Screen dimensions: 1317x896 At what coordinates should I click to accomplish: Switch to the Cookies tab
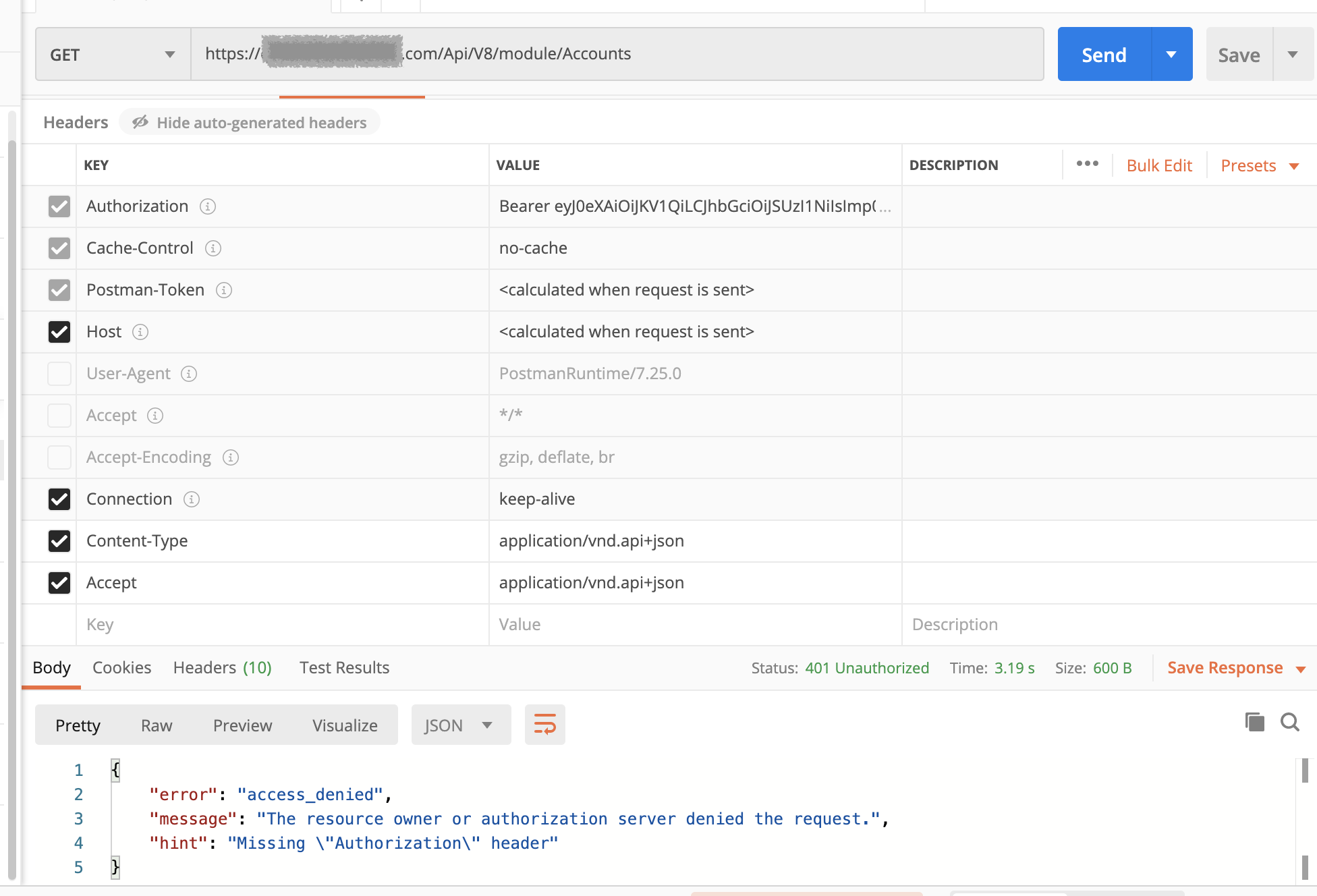[121, 668]
